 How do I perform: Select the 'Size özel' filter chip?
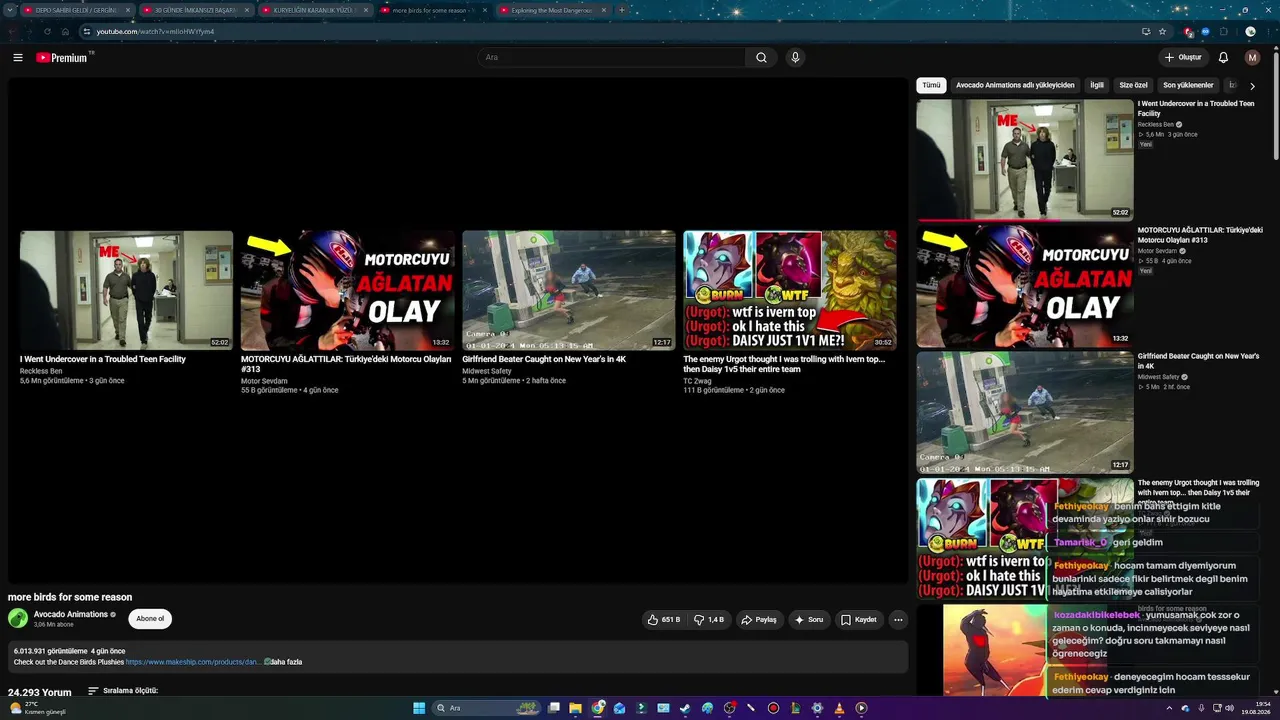(x=1134, y=86)
